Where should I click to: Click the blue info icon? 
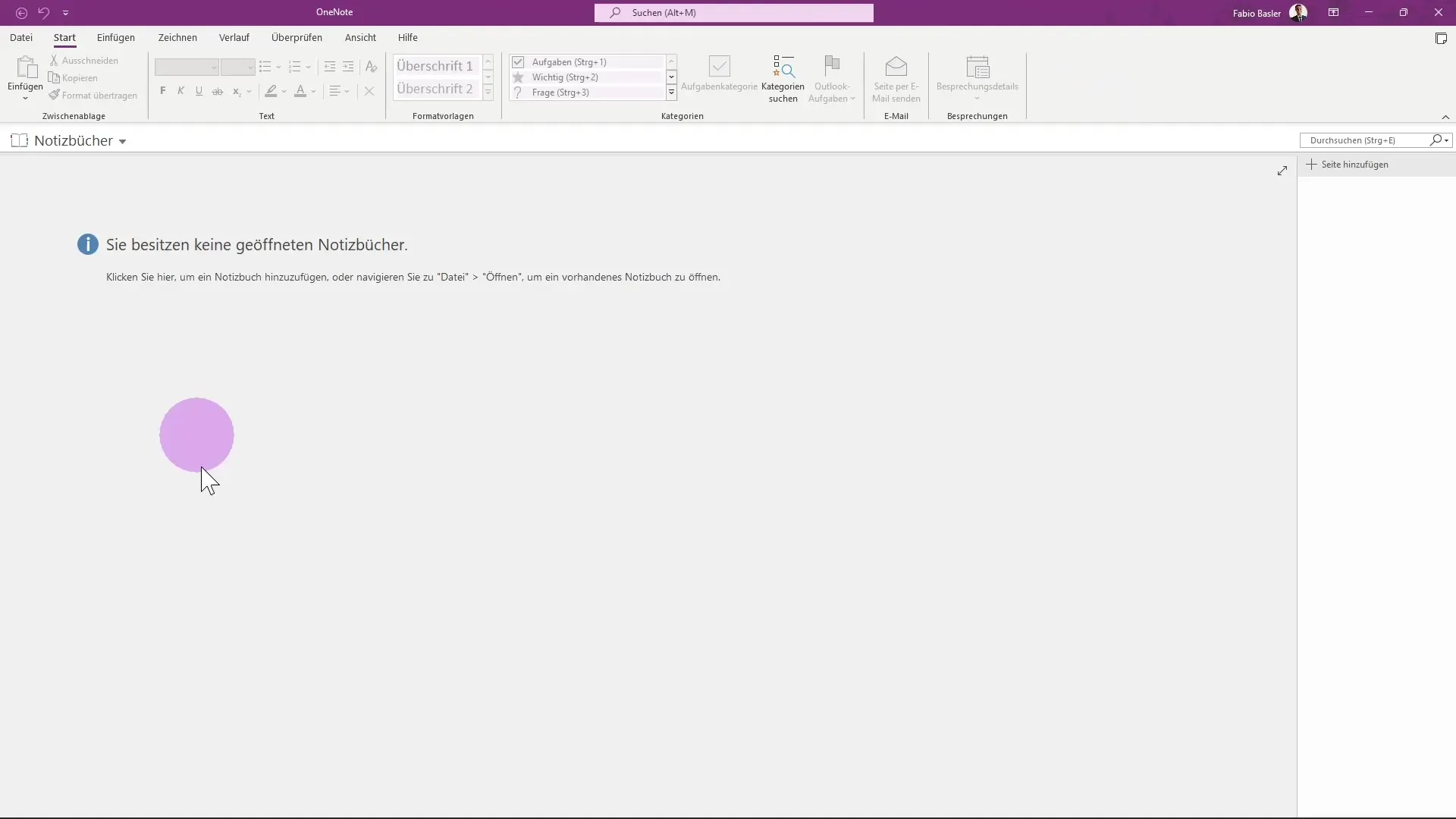88,244
